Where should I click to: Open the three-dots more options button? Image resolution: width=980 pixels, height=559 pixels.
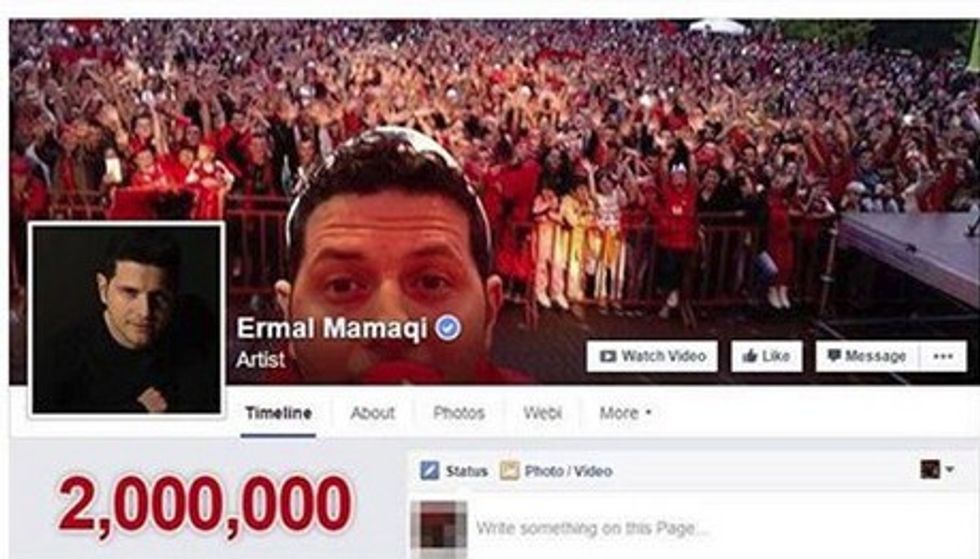[x=943, y=356]
